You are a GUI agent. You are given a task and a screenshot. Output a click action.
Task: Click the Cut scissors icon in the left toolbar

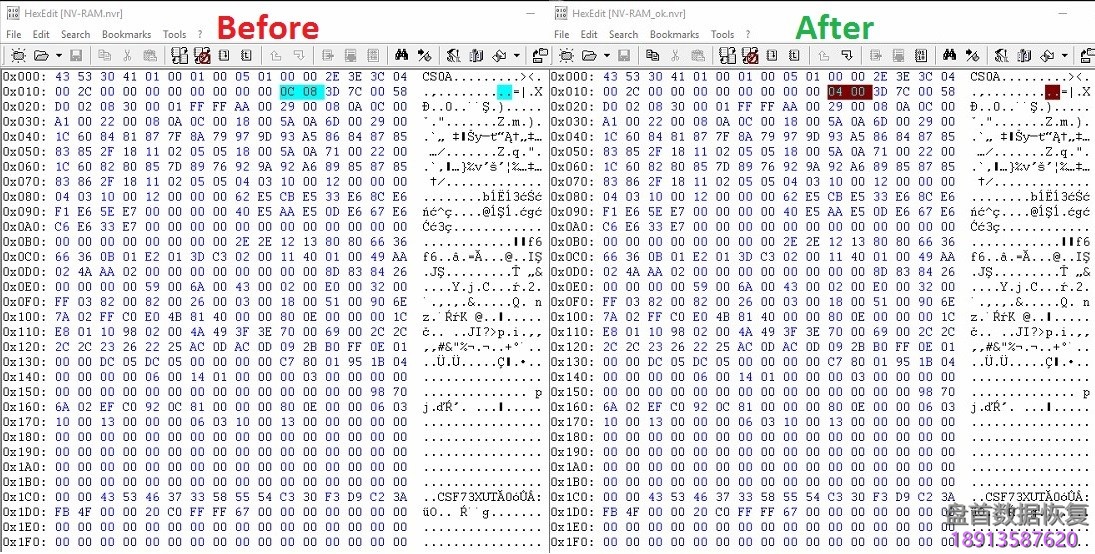point(128,56)
